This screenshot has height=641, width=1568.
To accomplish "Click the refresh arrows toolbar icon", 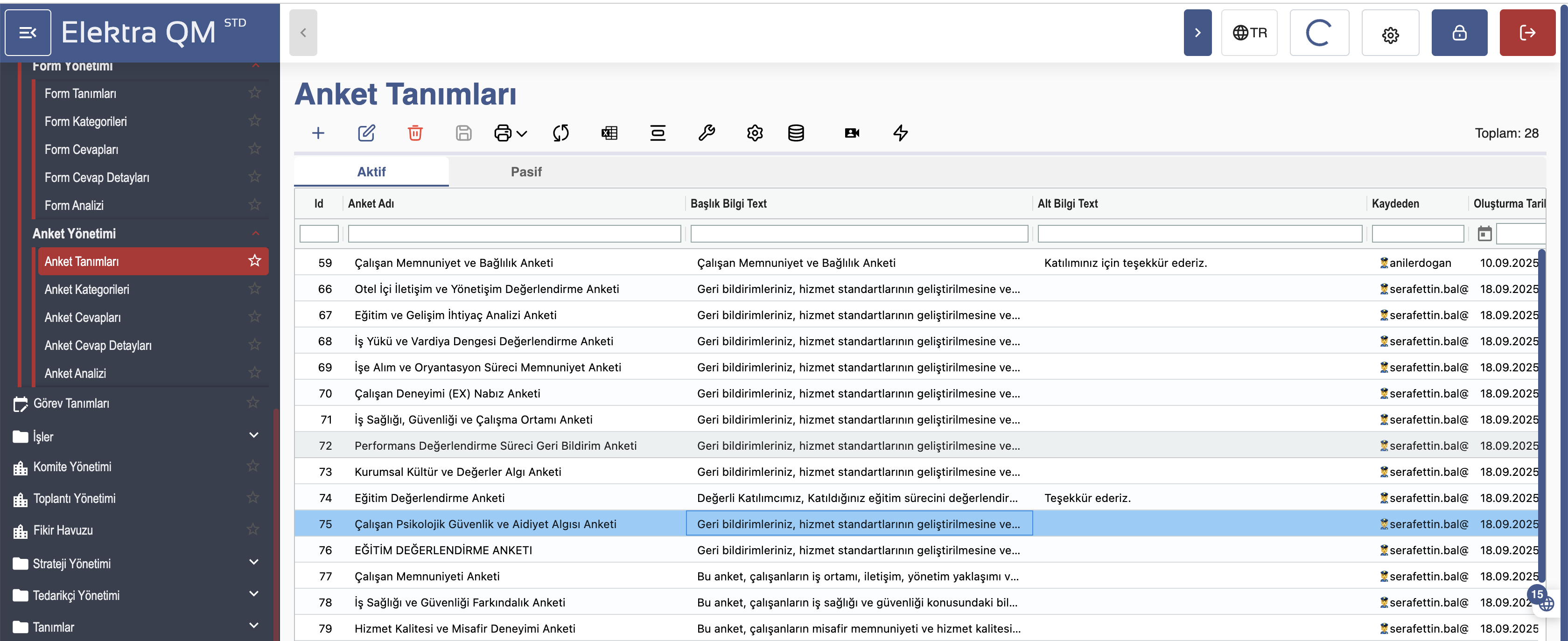I will coord(560,132).
